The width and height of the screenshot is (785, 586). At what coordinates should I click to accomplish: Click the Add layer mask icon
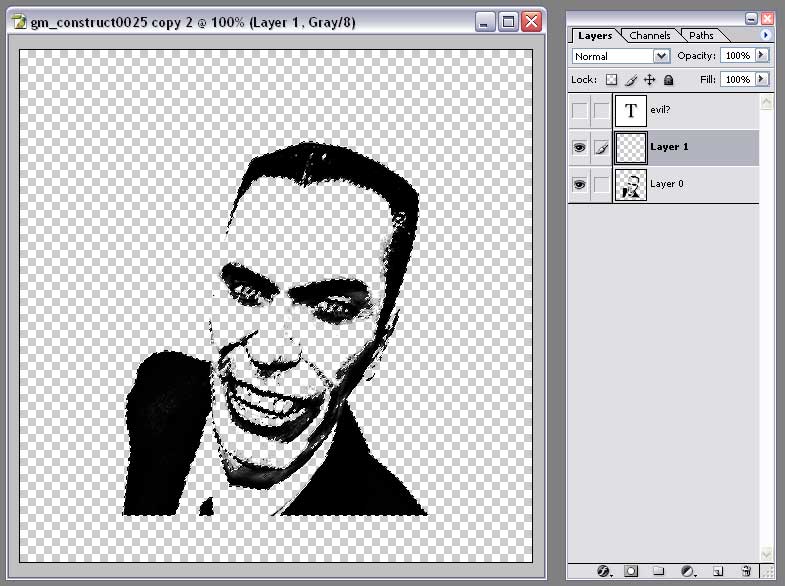(632, 571)
